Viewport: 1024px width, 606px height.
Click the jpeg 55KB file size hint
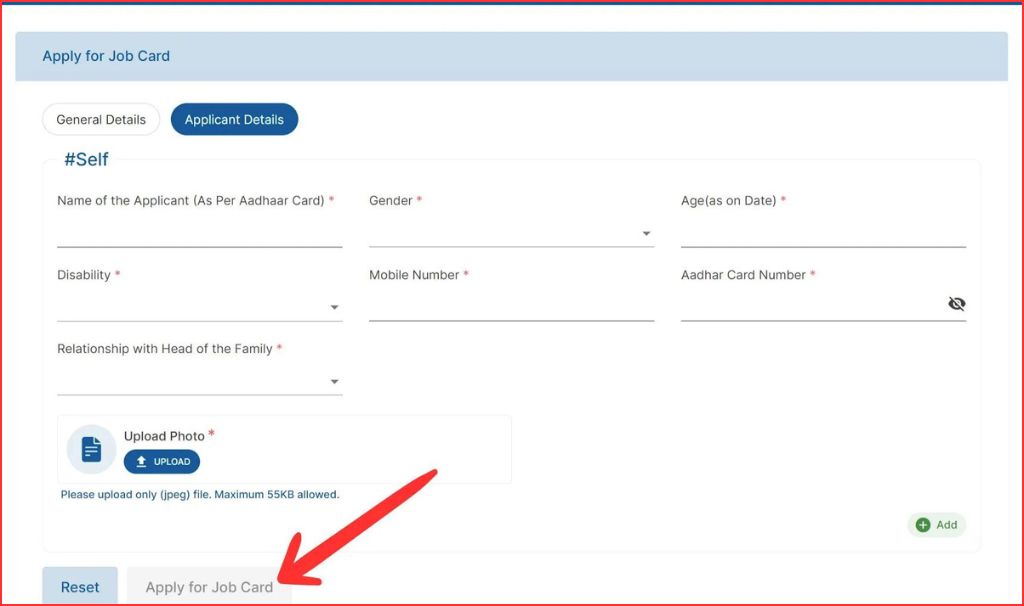point(200,494)
